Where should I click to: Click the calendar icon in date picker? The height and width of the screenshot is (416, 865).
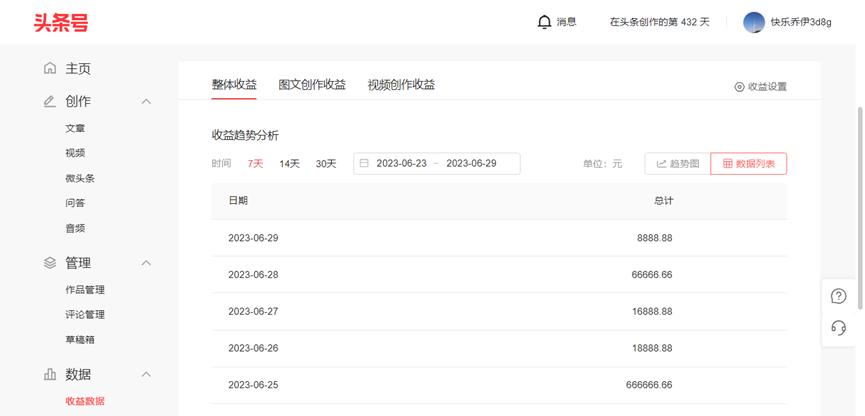click(x=364, y=163)
